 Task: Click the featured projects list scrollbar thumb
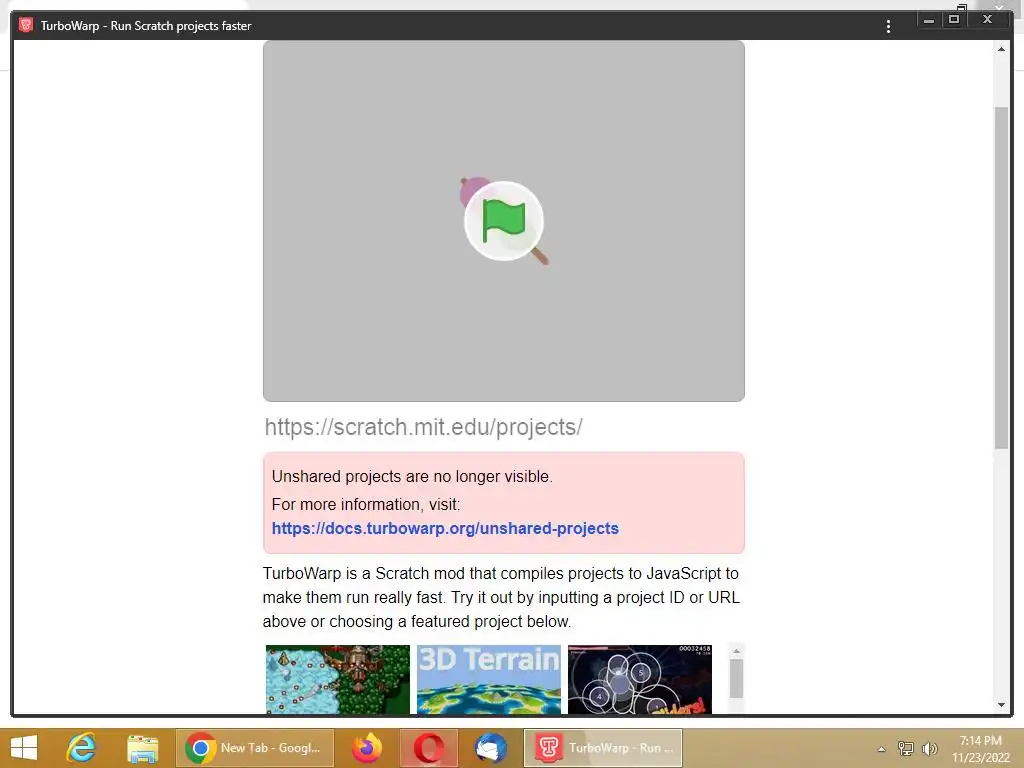tap(736, 679)
